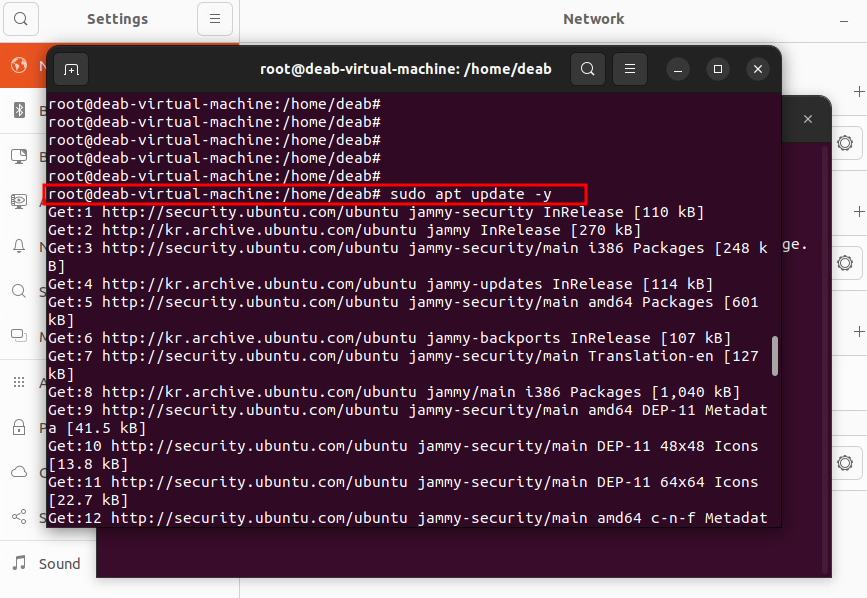Select the Sharing icon in Settings sidebar
This screenshot has width=867, height=598.
(19, 517)
